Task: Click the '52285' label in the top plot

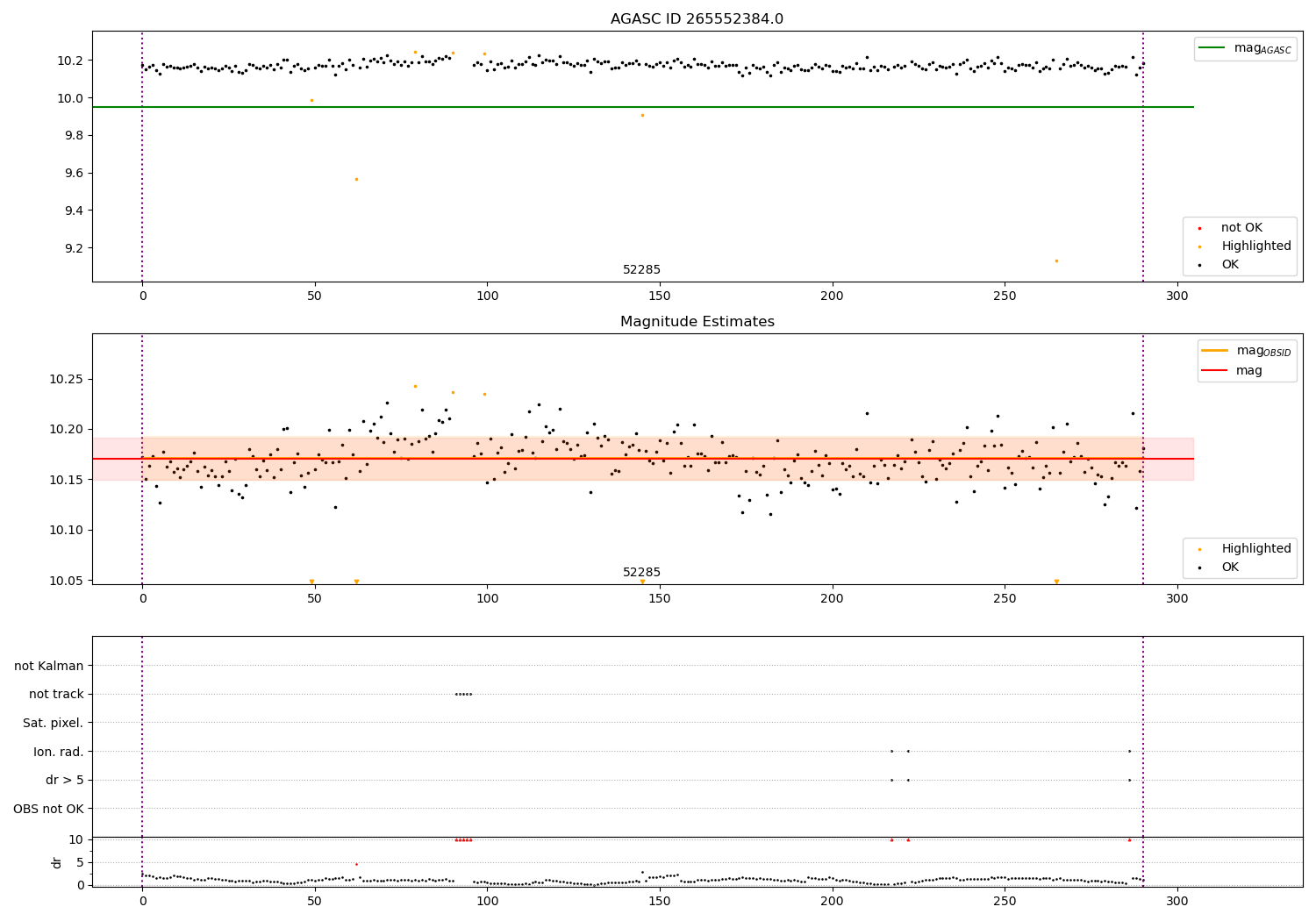Action: tap(641, 270)
